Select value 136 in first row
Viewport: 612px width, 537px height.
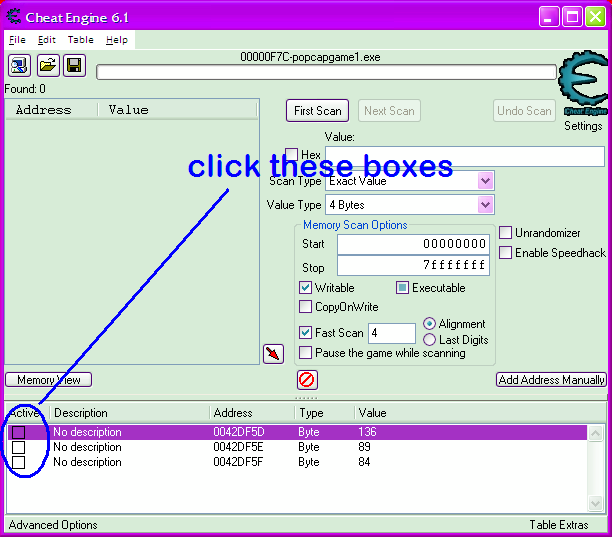[367, 432]
